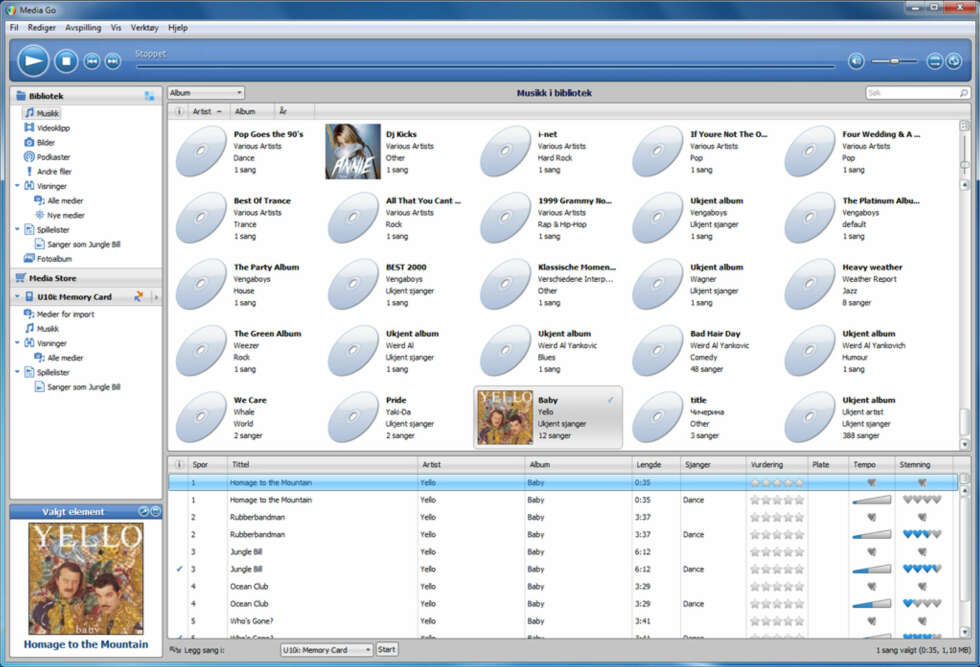This screenshot has width=980, height=667.
Task: Stop playback using the Stop button
Action: tap(66, 61)
